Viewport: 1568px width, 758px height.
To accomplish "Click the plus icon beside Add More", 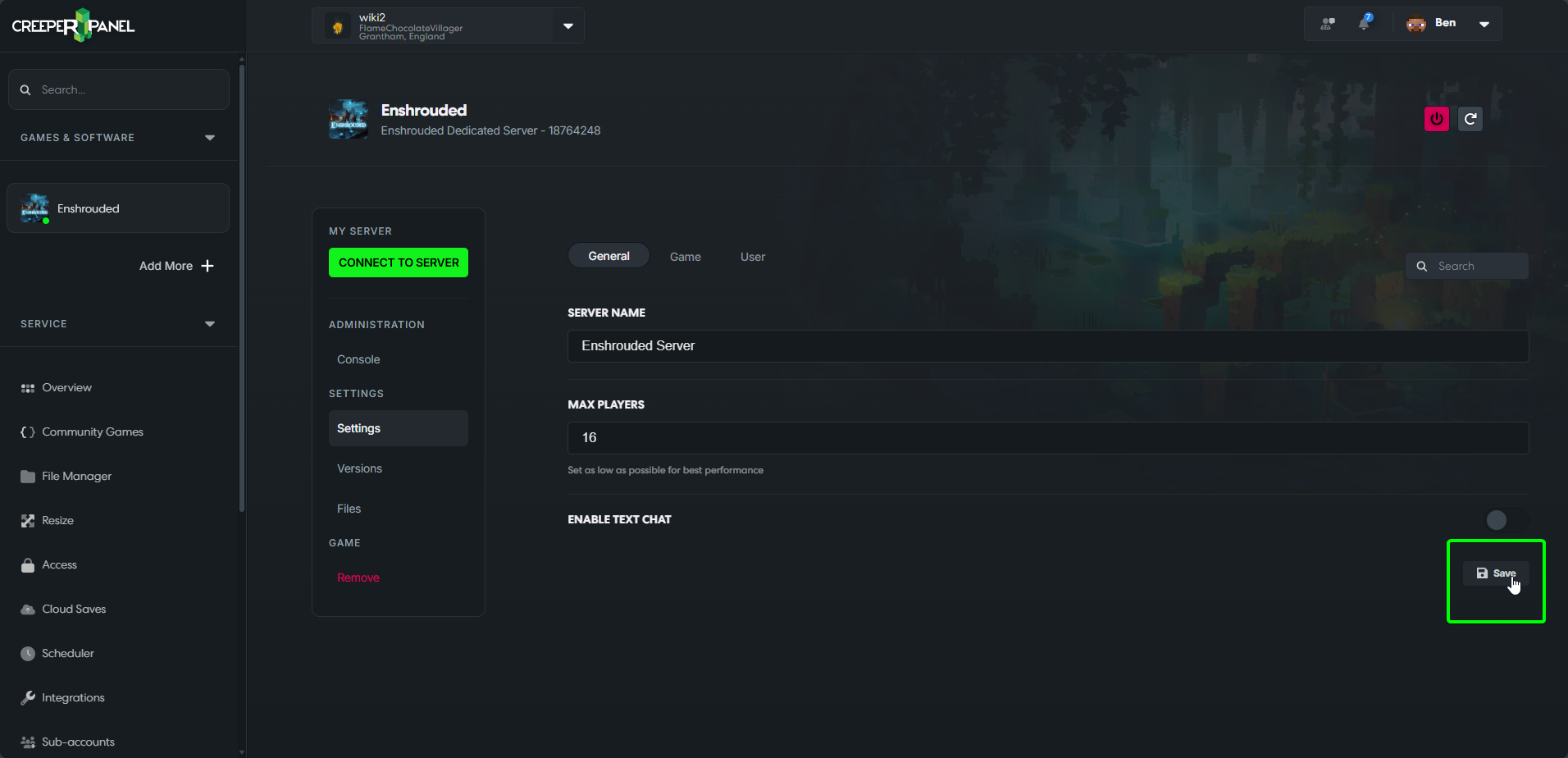I will click(207, 266).
